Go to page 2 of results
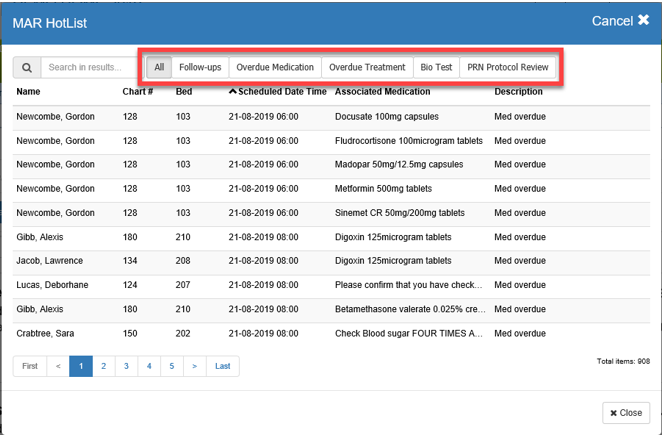 (103, 366)
